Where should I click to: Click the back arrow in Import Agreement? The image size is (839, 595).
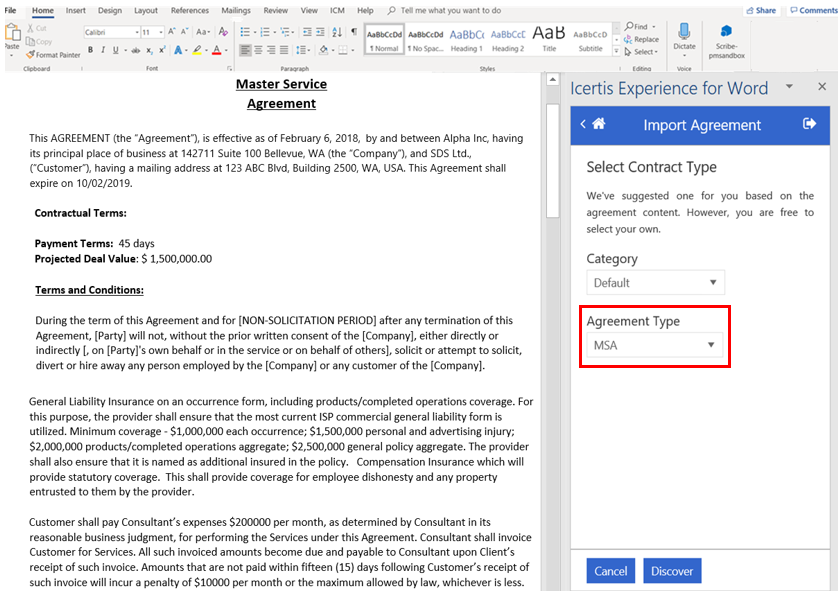[583, 124]
